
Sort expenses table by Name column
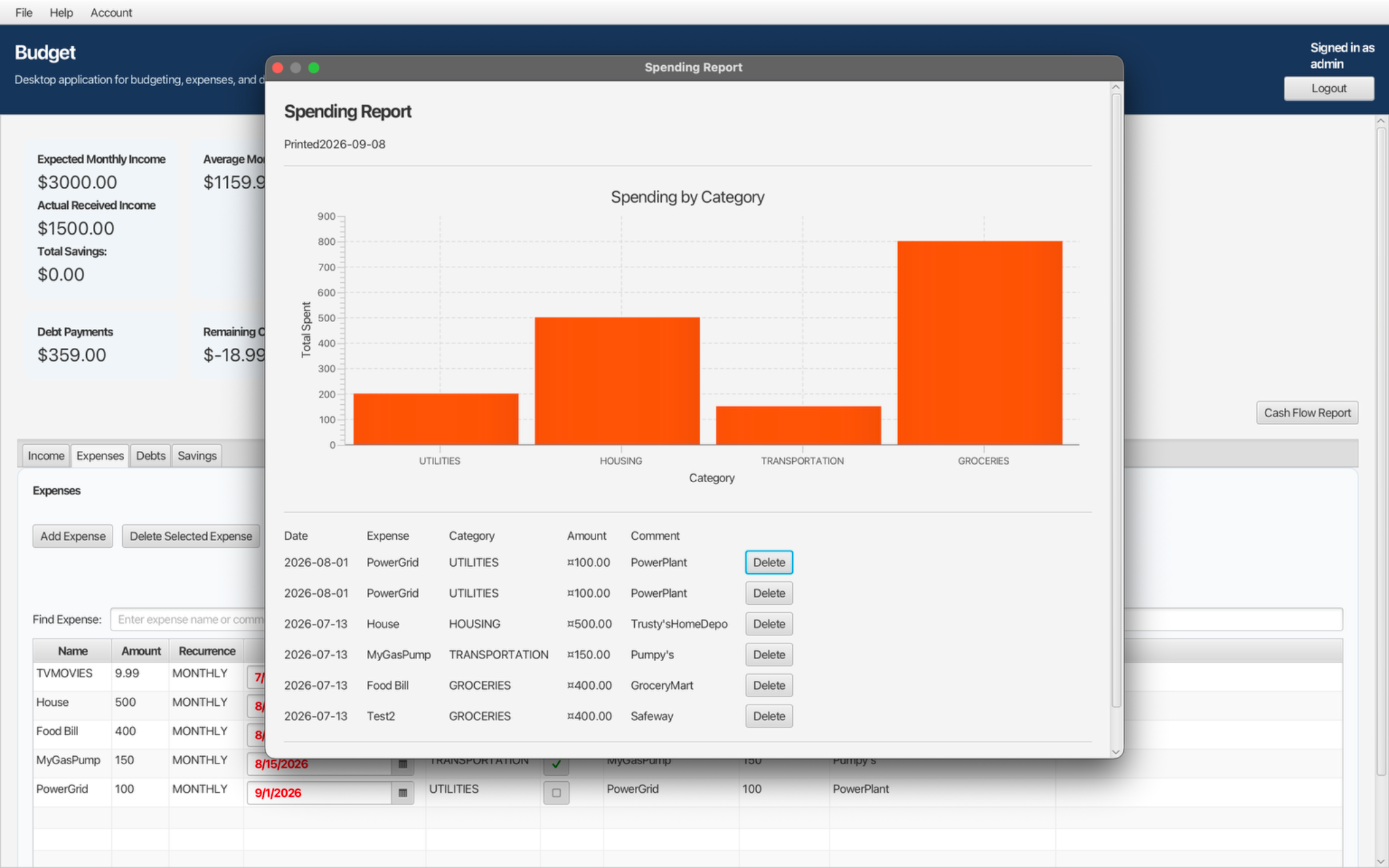pos(73,651)
